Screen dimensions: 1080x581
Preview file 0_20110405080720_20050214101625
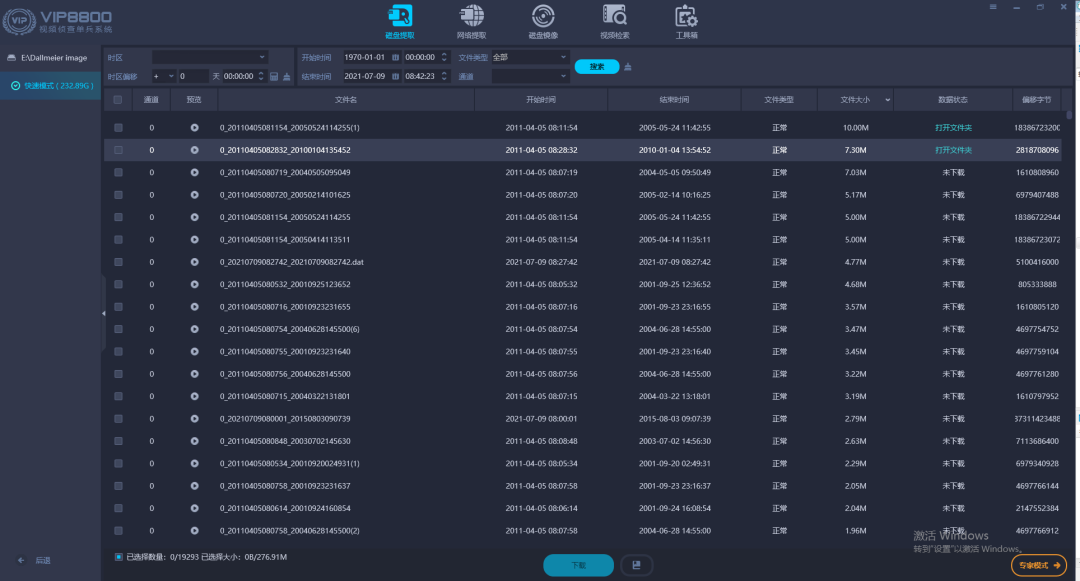(194, 195)
